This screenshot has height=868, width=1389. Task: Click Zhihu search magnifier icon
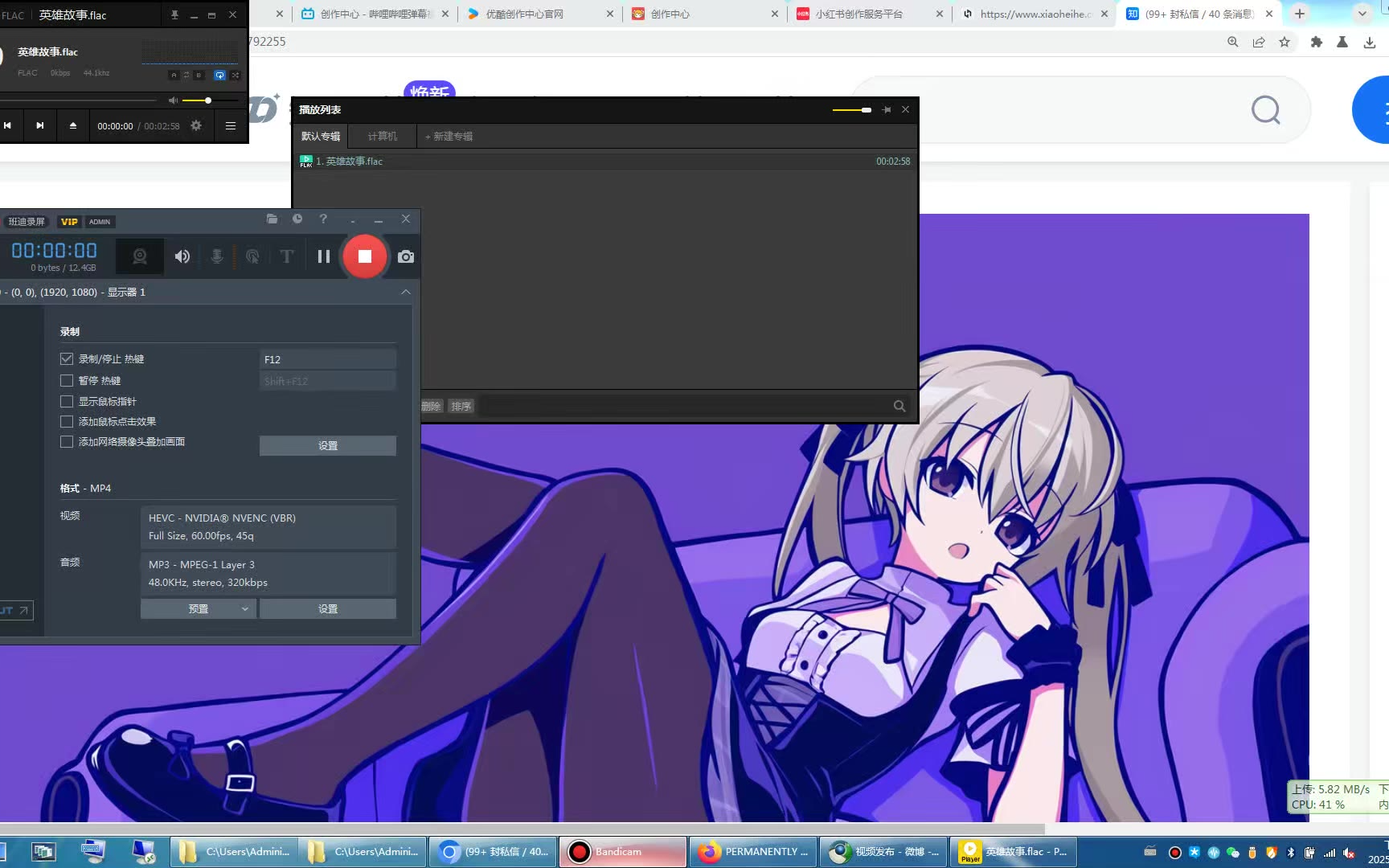coord(1265,109)
